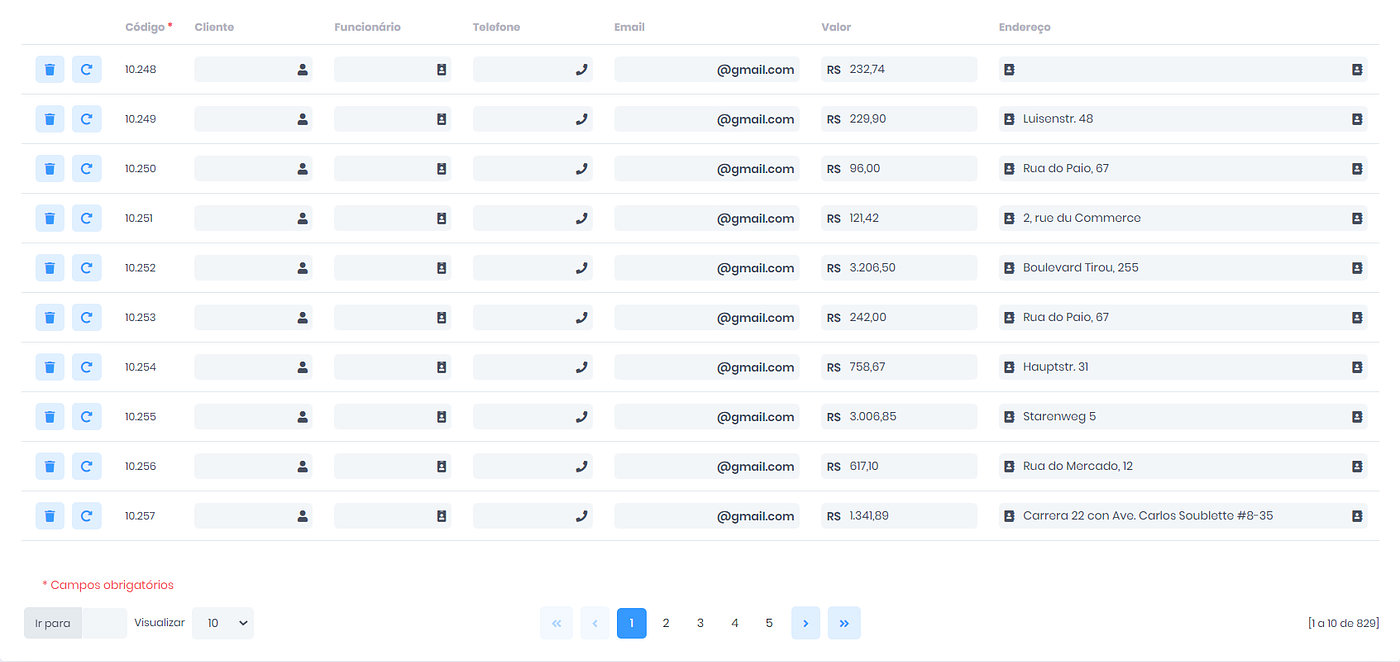Open the Visualizar page-size dropdown
1400x662 pixels.
222,622
